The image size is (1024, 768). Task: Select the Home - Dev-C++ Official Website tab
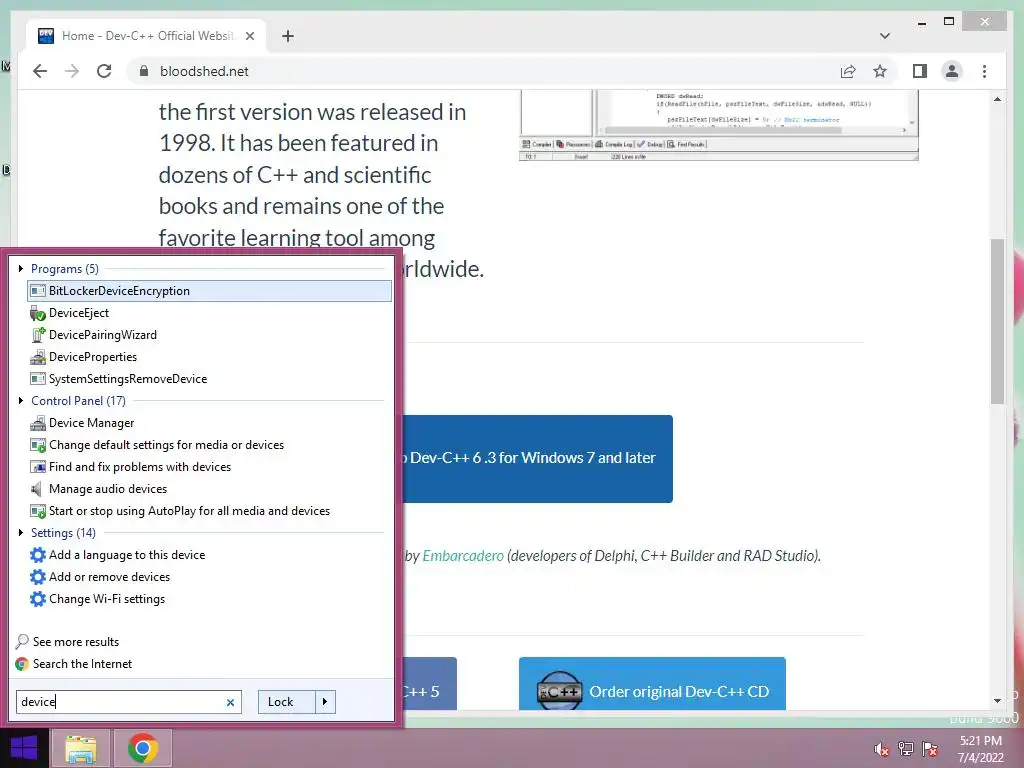point(146,36)
